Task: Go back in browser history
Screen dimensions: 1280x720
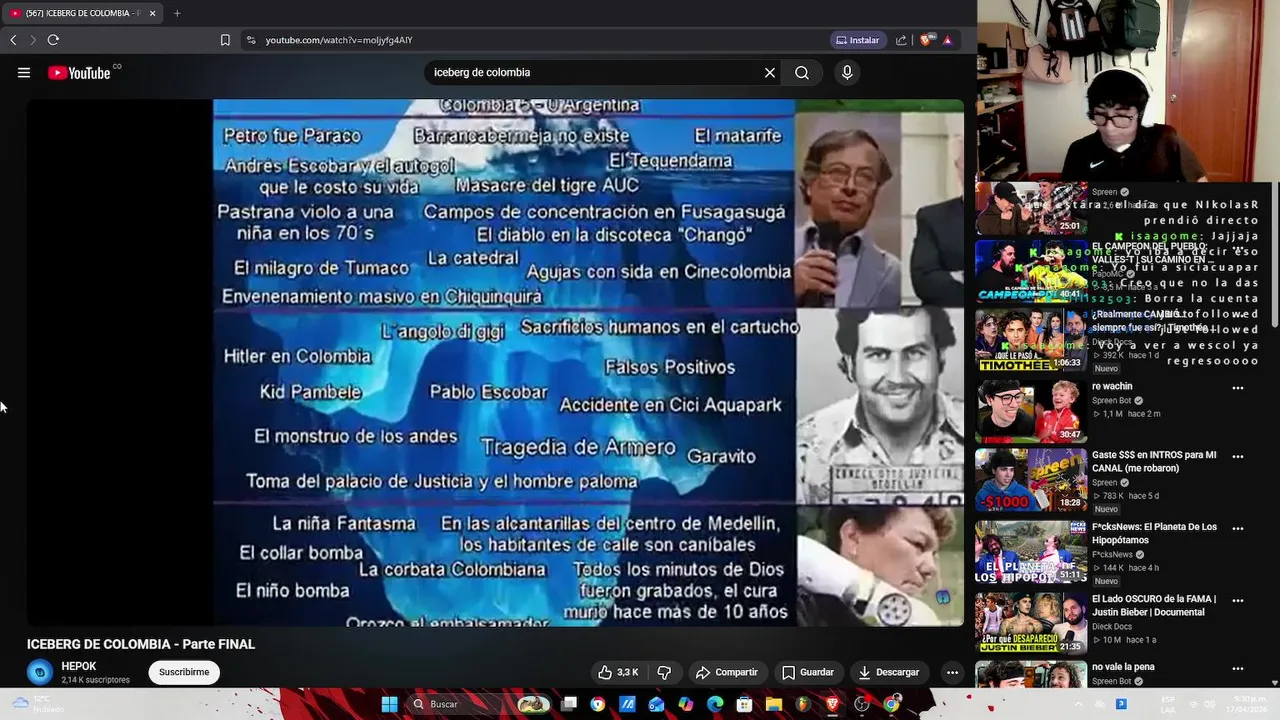Action: pos(13,40)
